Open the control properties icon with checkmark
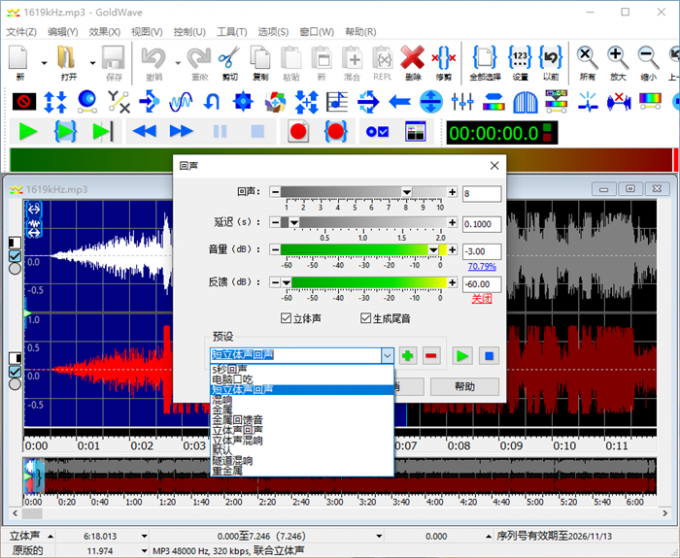This screenshot has width=680, height=558. point(377,131)
